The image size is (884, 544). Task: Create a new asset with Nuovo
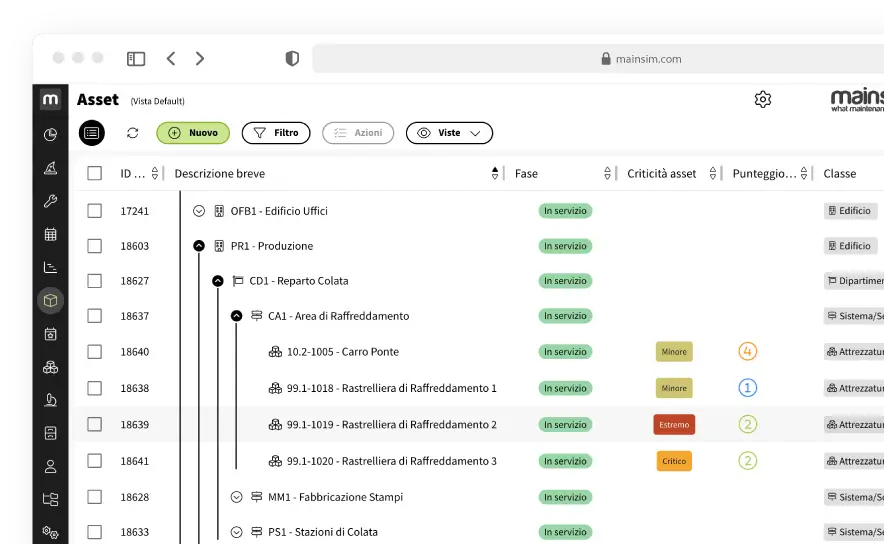click(x=193, y=133)
